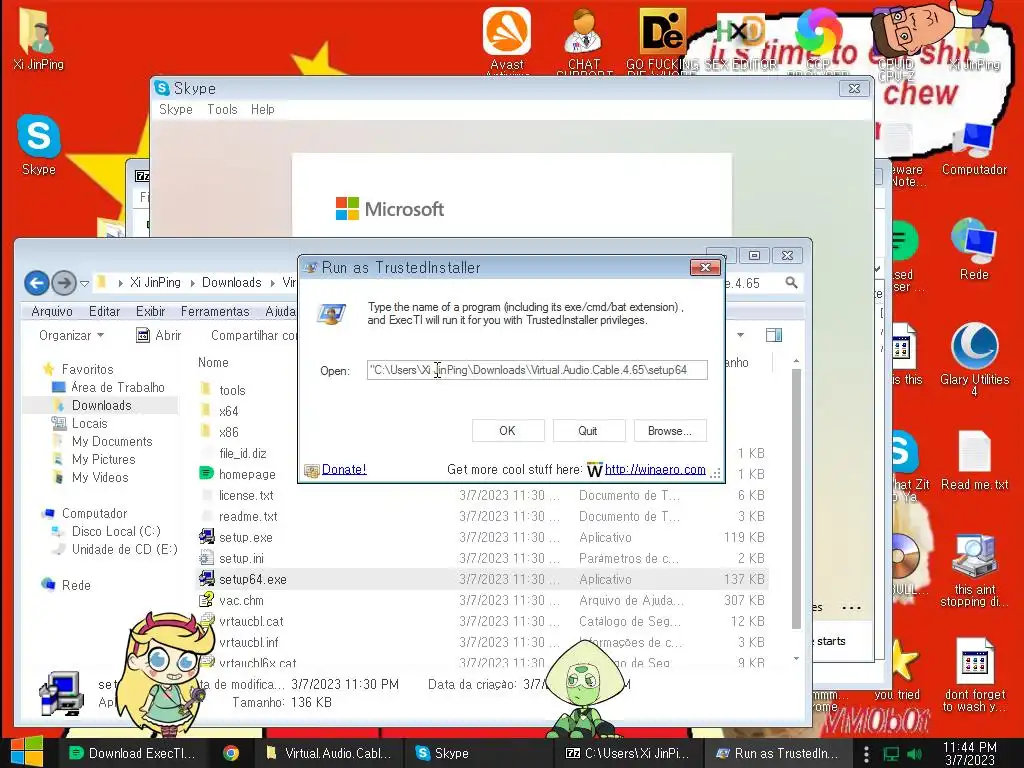
Task: Select Unidade de CD (E:) in sidebar
Action: [124, 549]
